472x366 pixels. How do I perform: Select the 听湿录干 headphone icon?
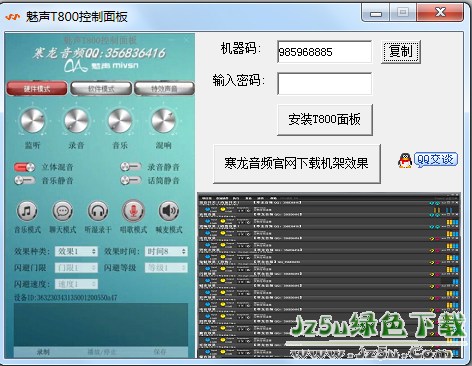pos(98,211)
